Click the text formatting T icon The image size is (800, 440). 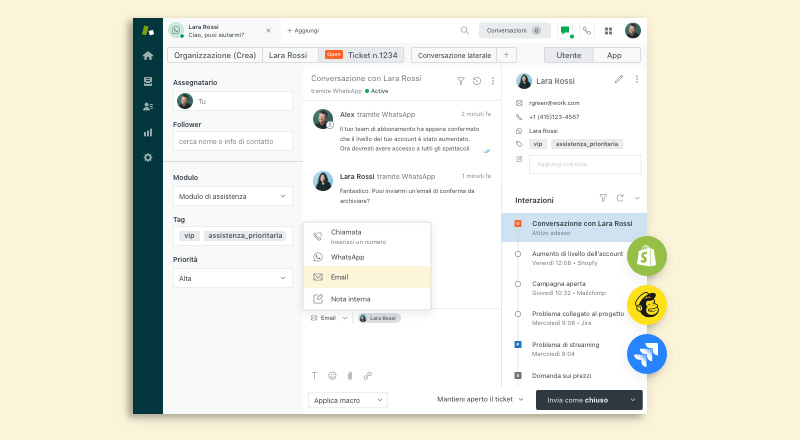(x=314, y=376)
